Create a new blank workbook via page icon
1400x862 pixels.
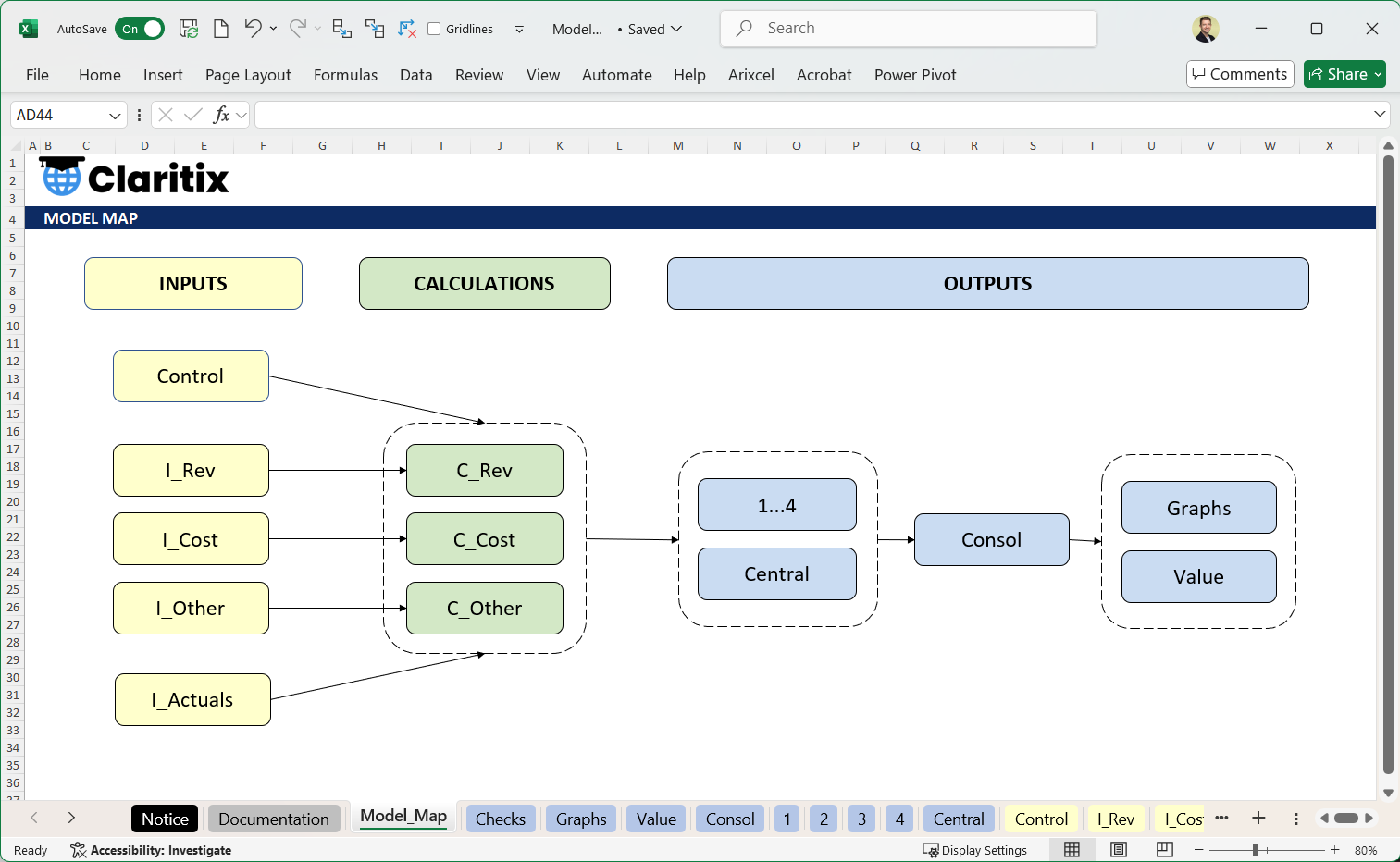[x=221, y=29]
